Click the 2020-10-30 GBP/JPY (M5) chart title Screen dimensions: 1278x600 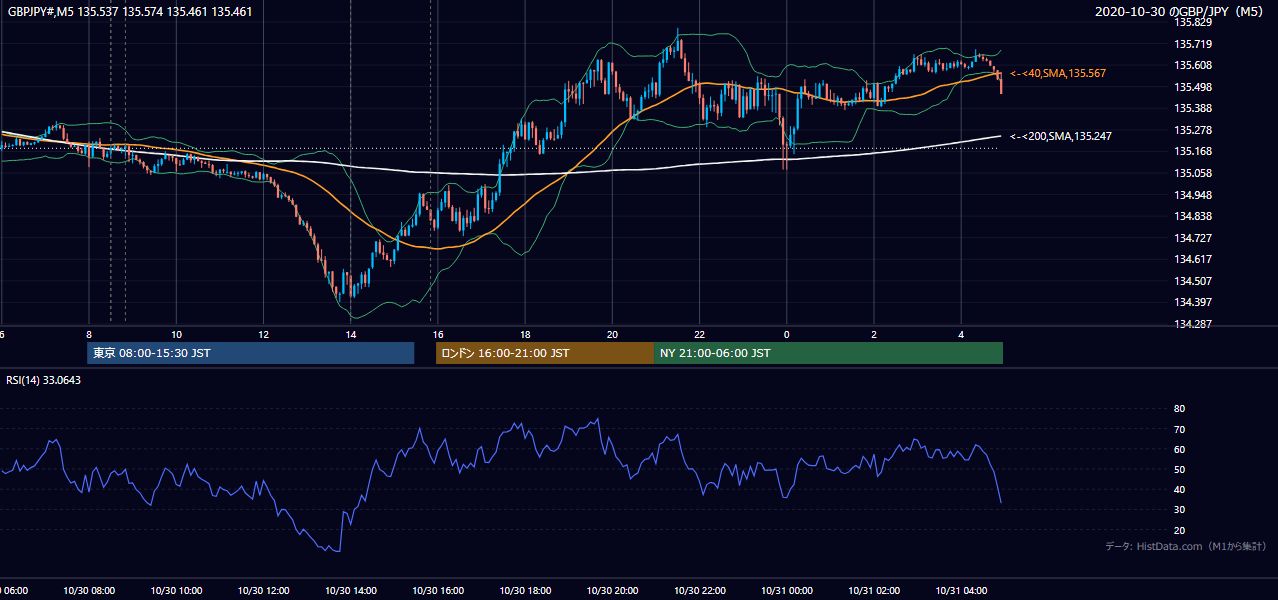coord(1181,12)
